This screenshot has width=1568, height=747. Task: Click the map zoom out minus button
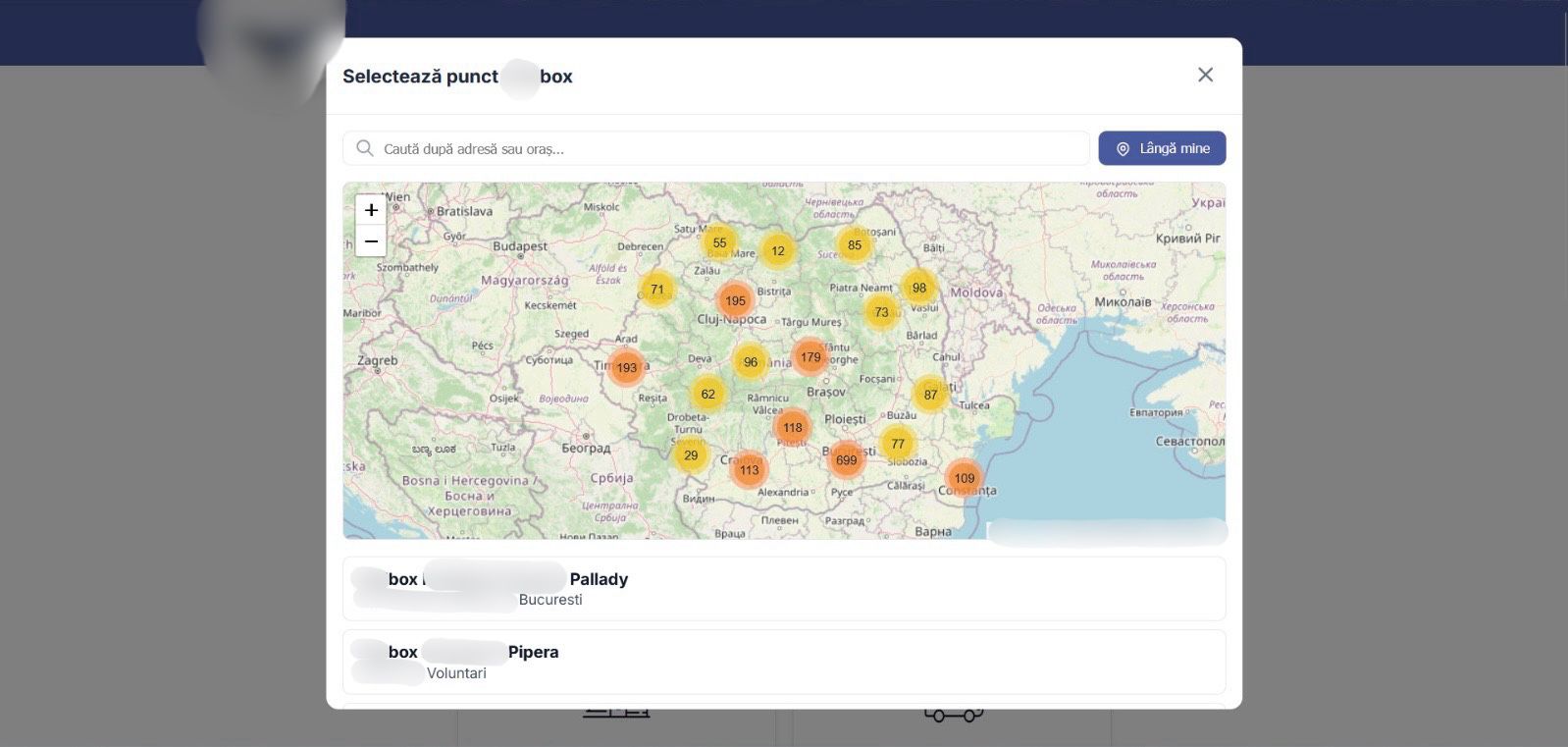click(x=371, y=241)
